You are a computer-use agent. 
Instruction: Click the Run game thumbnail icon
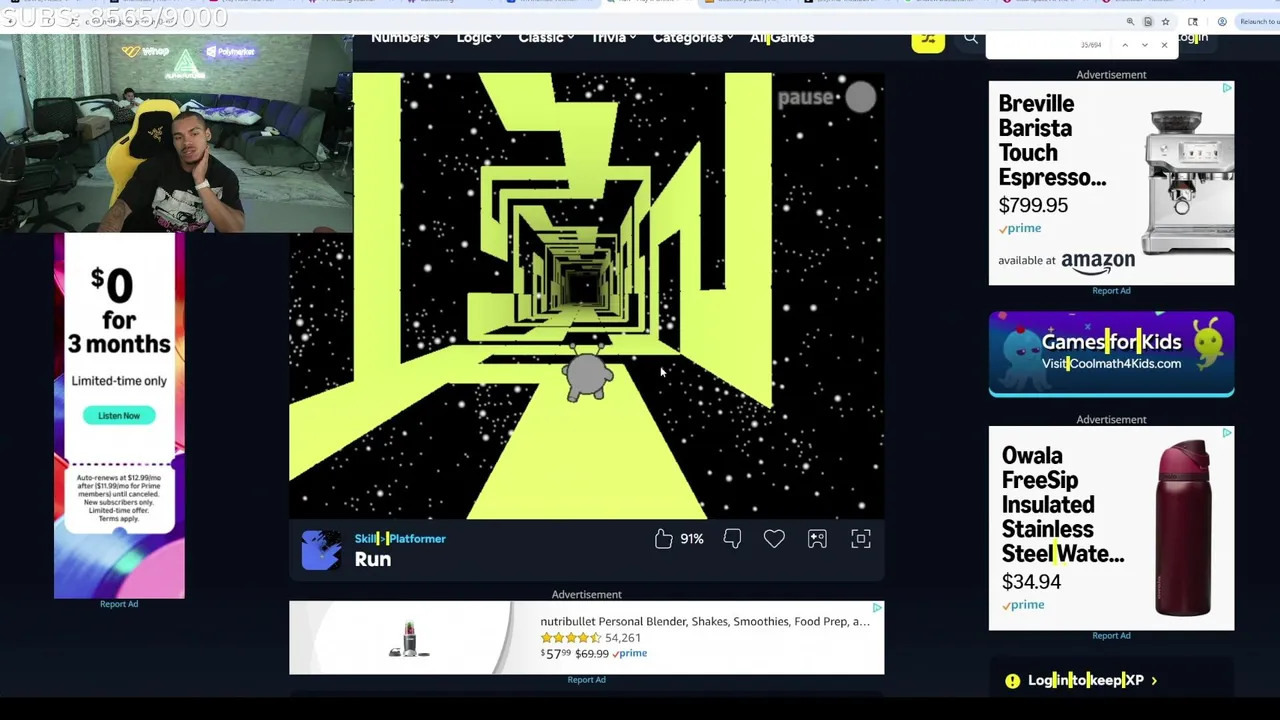pyautogui.click(x=321, y=550)
